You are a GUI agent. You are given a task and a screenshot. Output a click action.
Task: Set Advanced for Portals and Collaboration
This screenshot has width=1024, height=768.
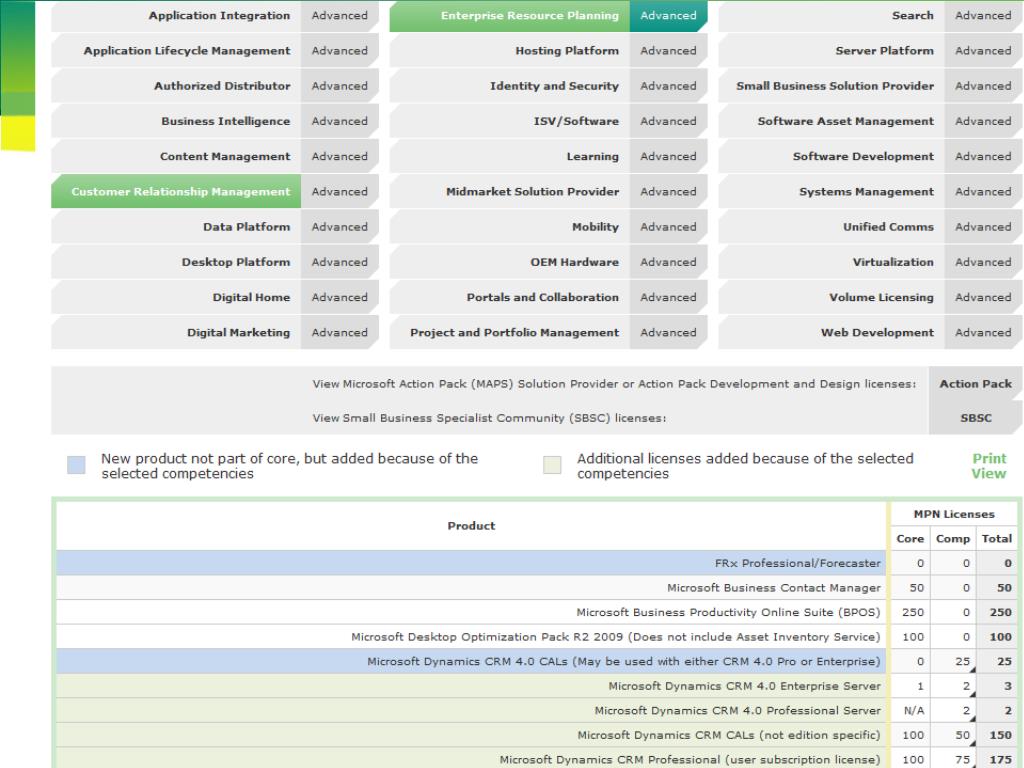(x=669, y=298)
